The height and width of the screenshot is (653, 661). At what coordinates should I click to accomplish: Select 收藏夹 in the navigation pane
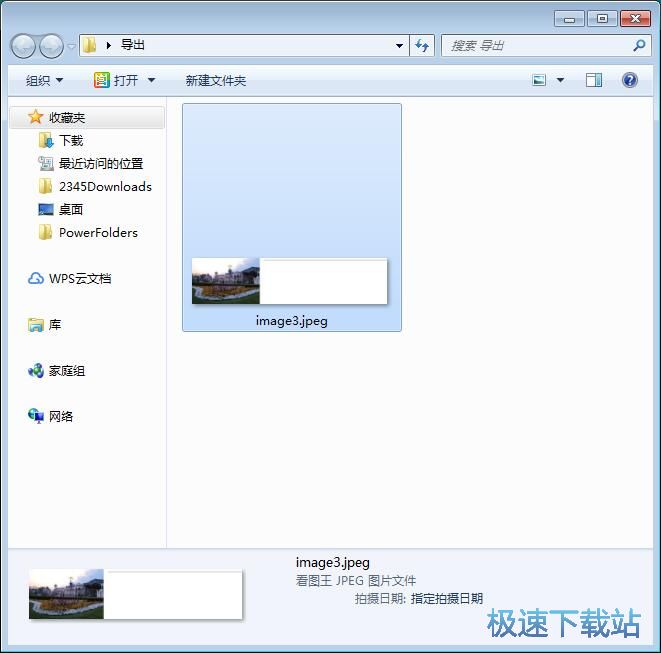(x=87, y=117)
